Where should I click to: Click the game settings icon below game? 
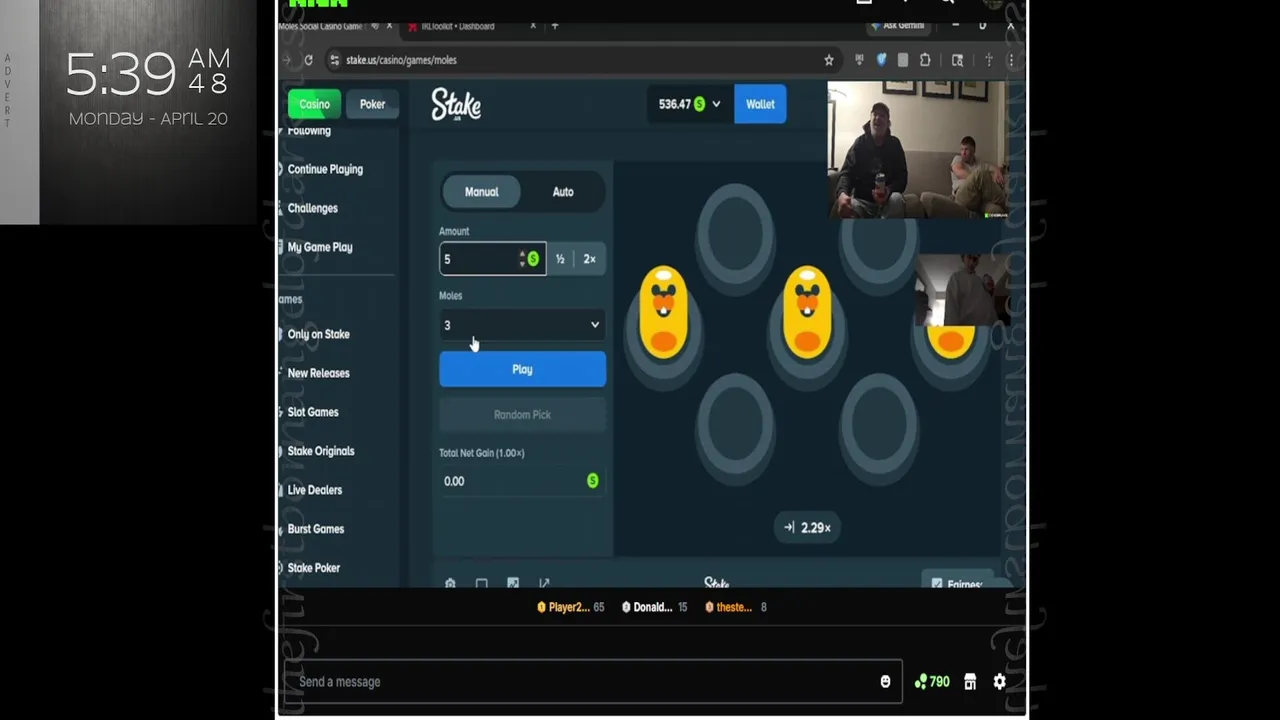[450, 583]
